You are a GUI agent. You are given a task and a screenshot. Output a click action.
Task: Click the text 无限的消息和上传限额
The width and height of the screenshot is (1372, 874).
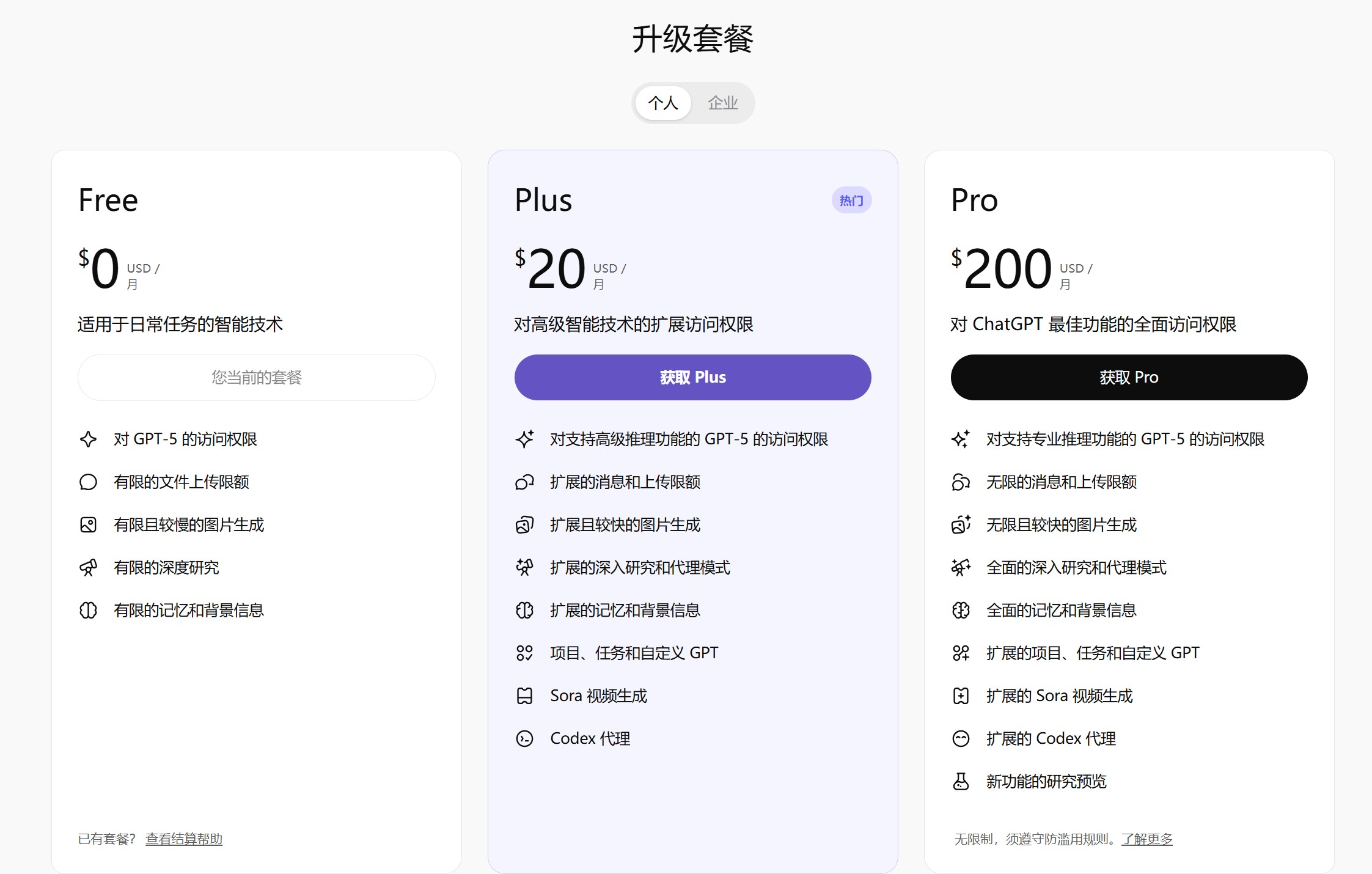1062,482
